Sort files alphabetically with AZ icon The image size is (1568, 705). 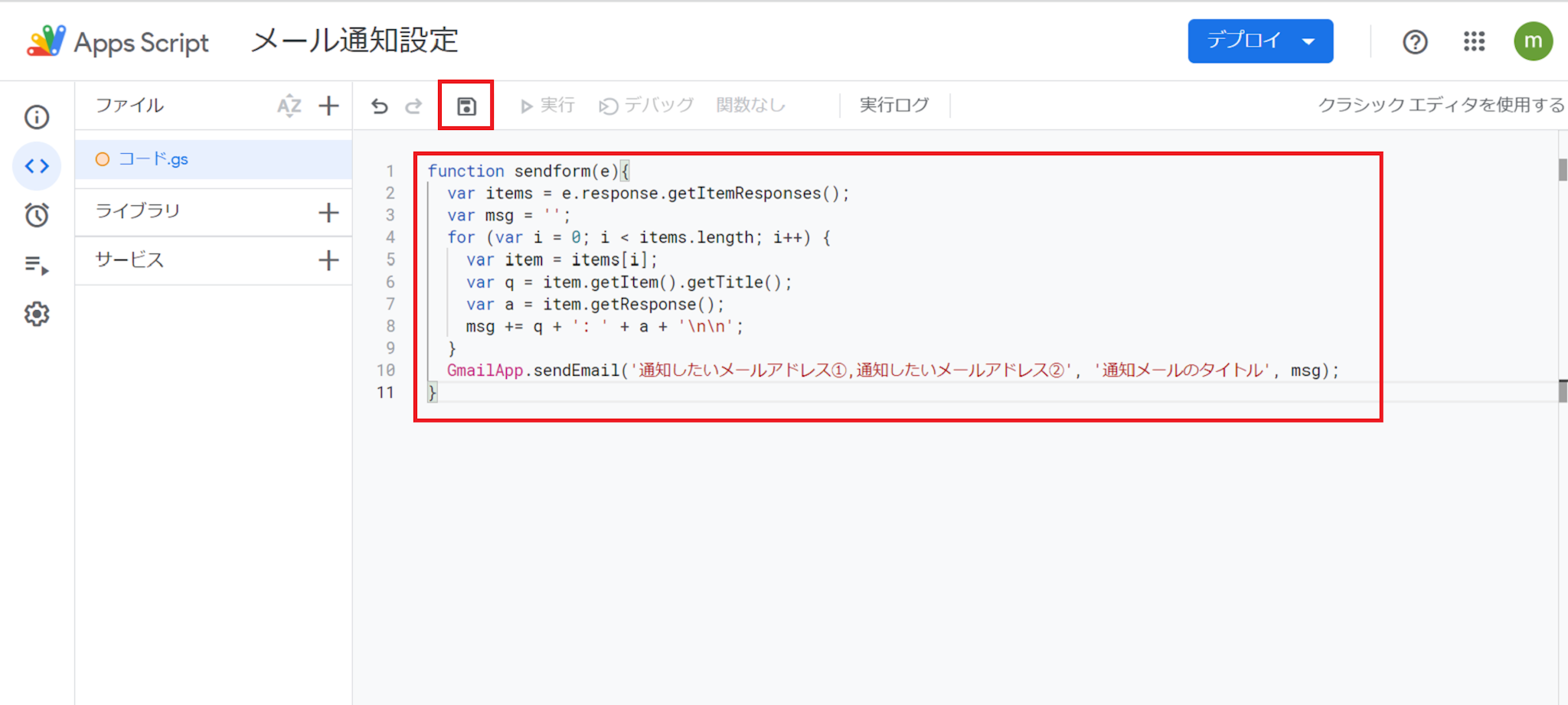coord(289,106)
